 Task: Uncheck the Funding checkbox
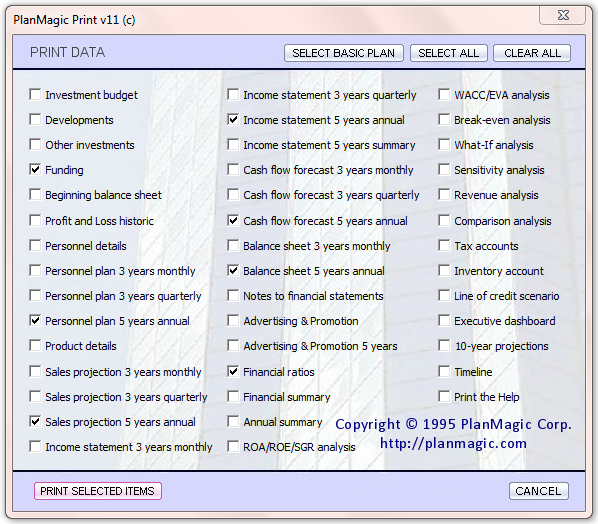(35, 169)
